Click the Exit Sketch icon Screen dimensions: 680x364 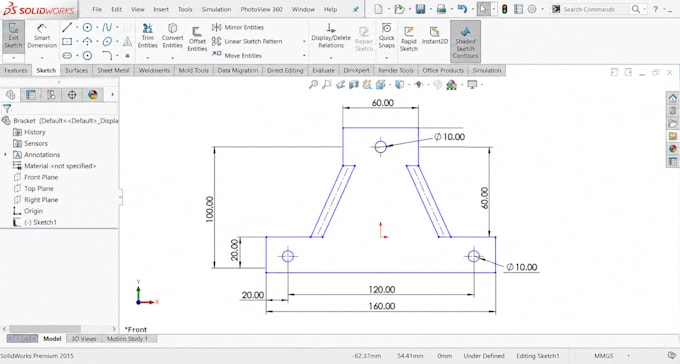[x=13, y=36]
